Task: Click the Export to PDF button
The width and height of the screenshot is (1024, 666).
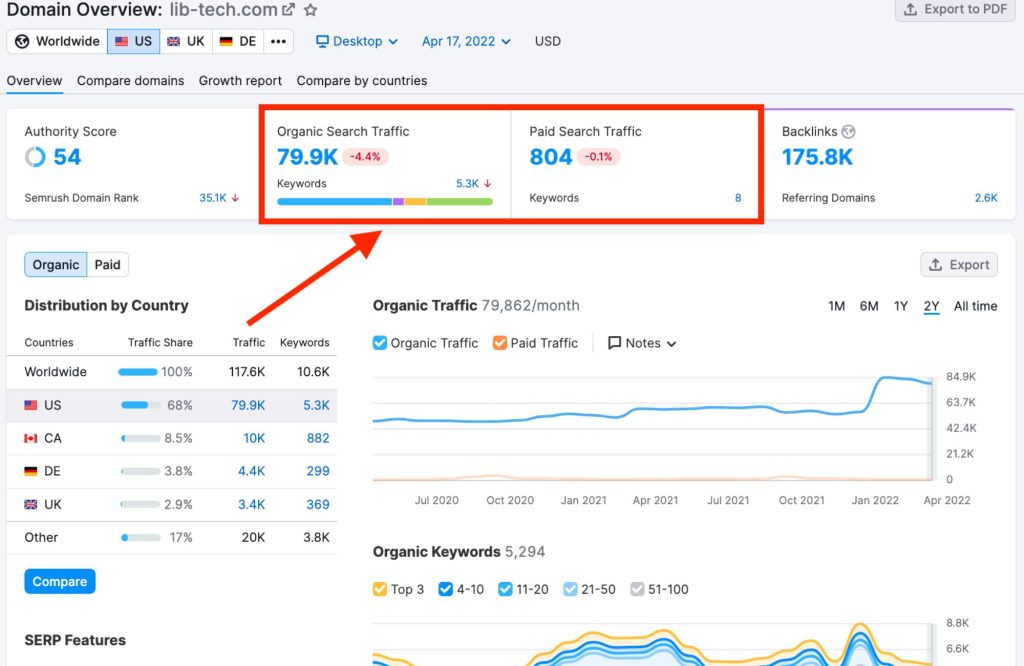Action: [954, 10]
